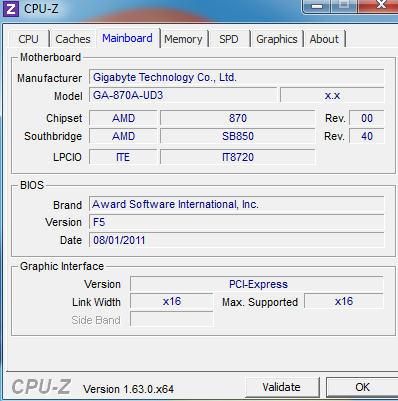Screen dimensions: 398x401
Task: Click the Gigabyte Technology manufacturer field
Action: [237, 77]
